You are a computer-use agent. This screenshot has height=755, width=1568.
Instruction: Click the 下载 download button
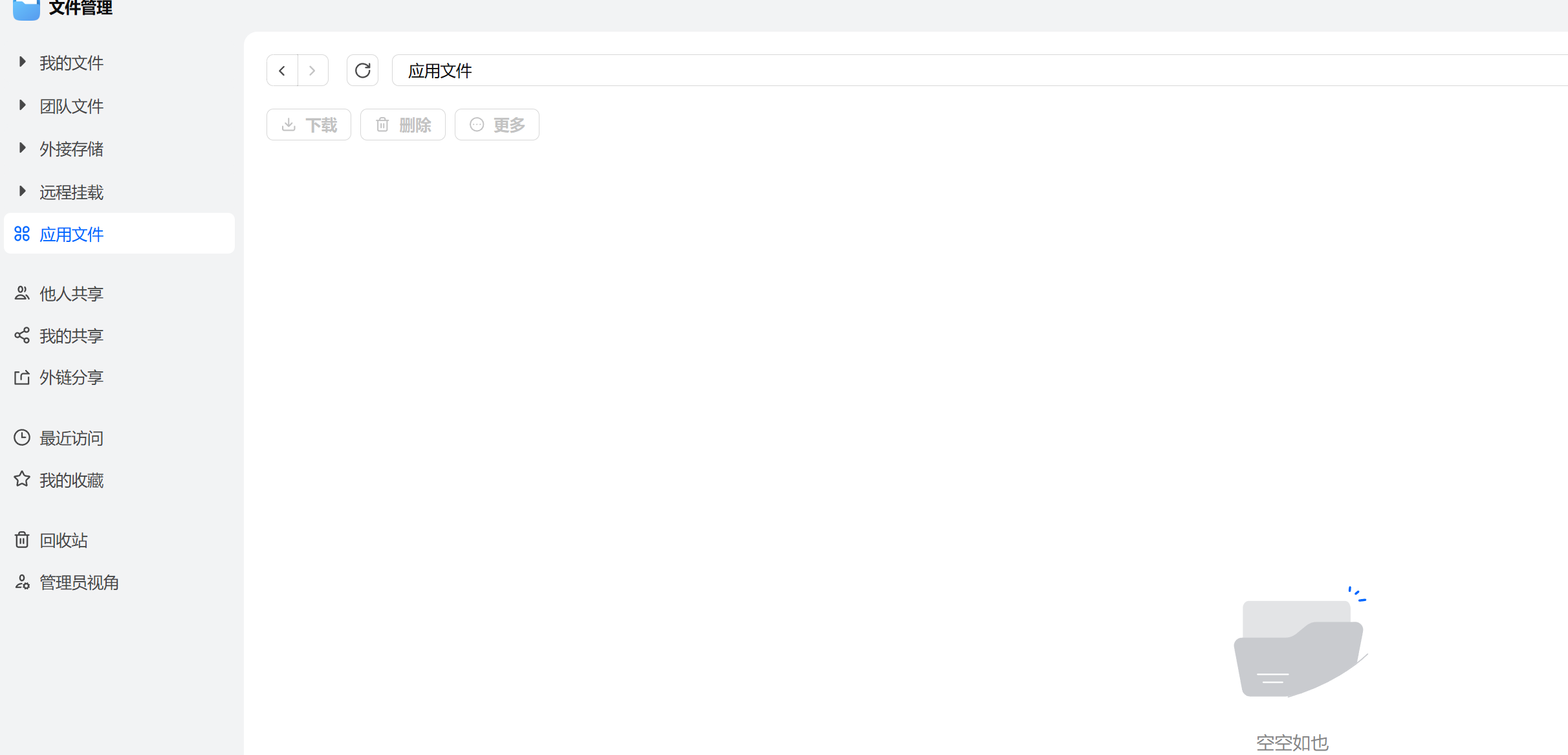pos(309,125)
